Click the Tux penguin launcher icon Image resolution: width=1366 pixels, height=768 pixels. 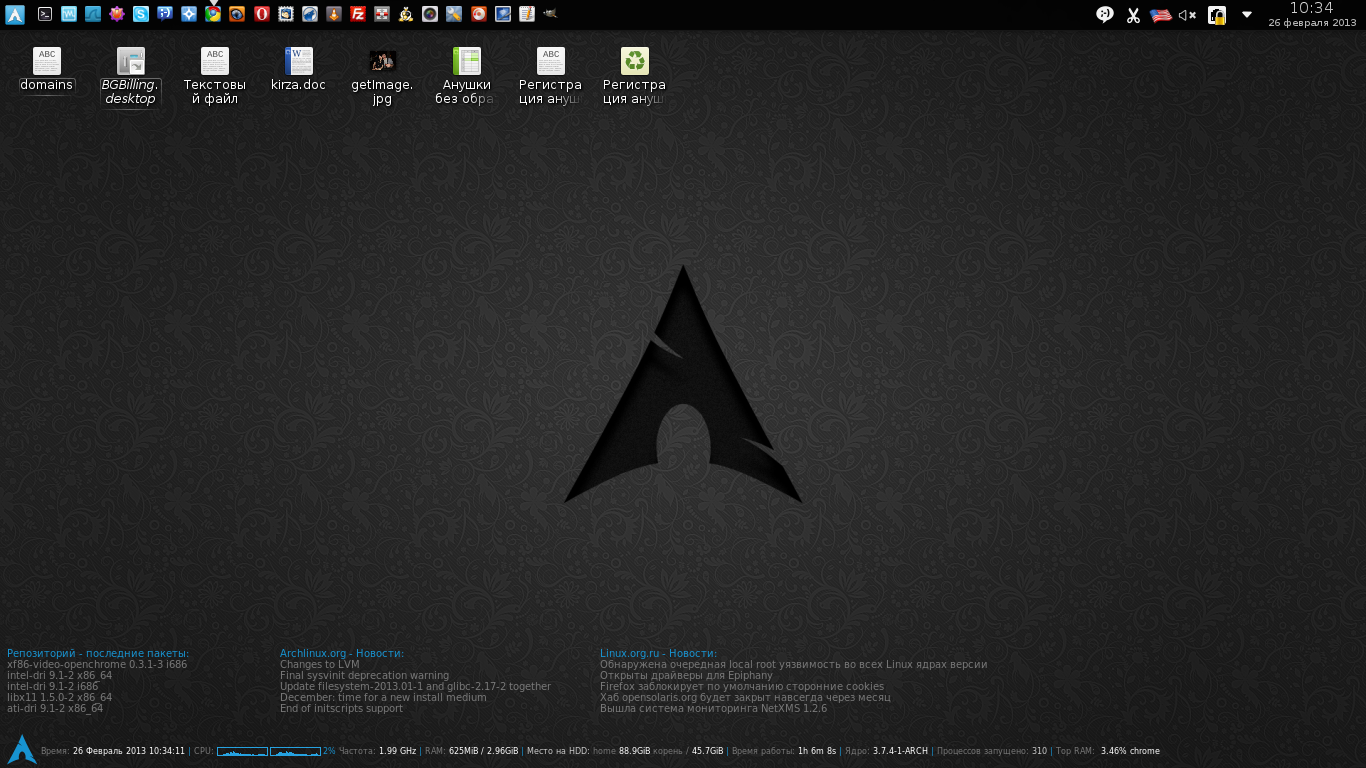click(406, 14)
